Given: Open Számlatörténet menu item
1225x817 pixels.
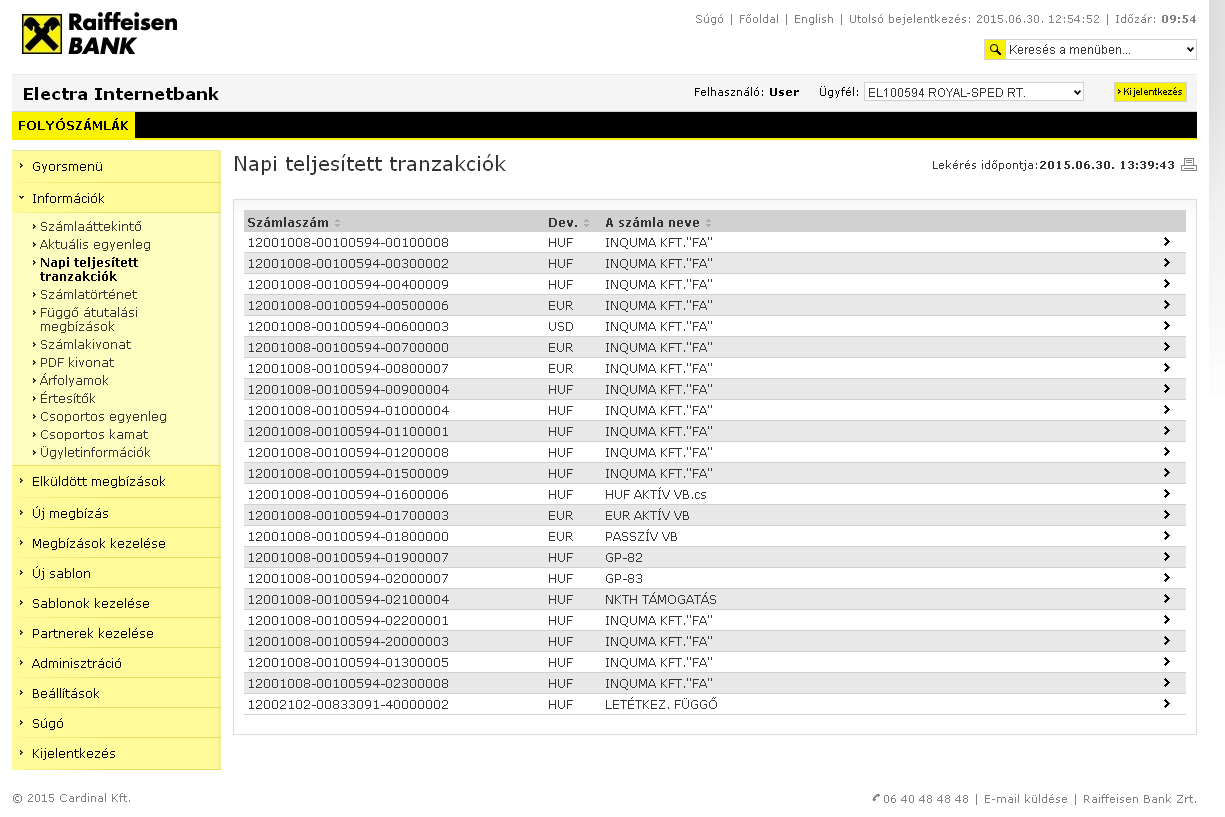Looking at the screenshot, I should tap(88, 294).
